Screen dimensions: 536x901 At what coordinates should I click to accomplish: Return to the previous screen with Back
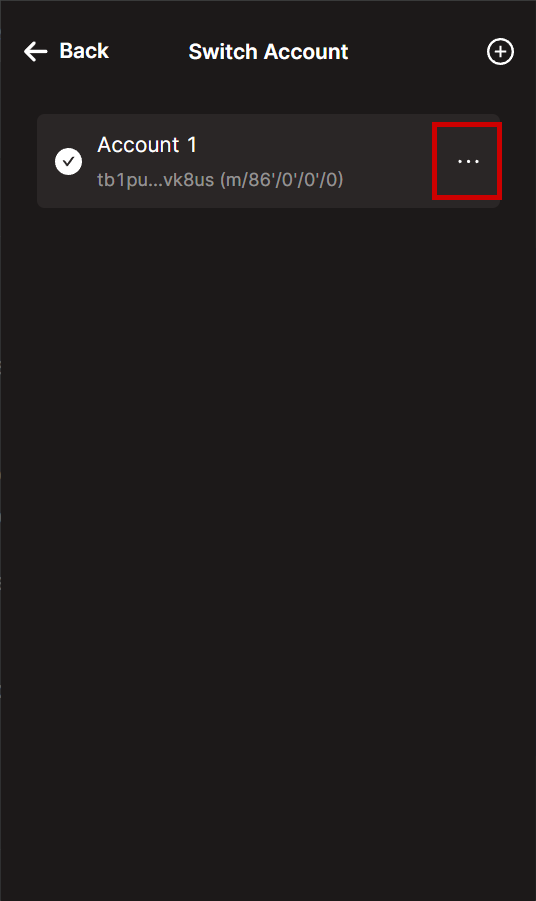[x=66, y=52]
